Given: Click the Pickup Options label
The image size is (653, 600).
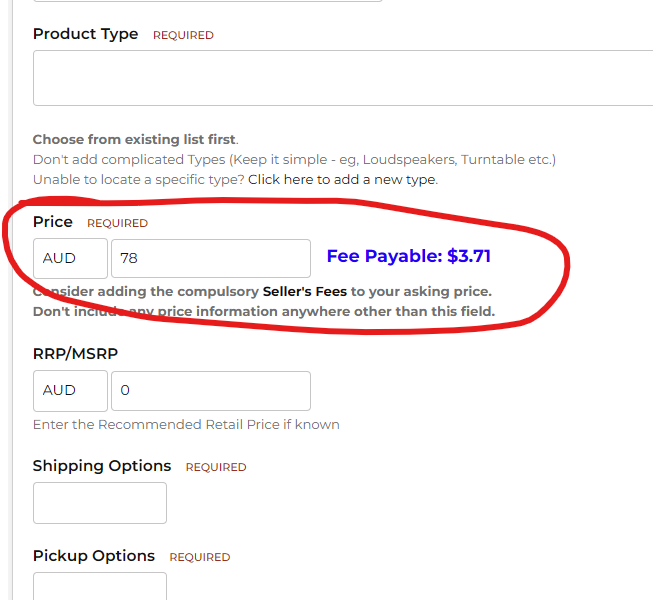Looking at the screenshot, I should (94, 556).
